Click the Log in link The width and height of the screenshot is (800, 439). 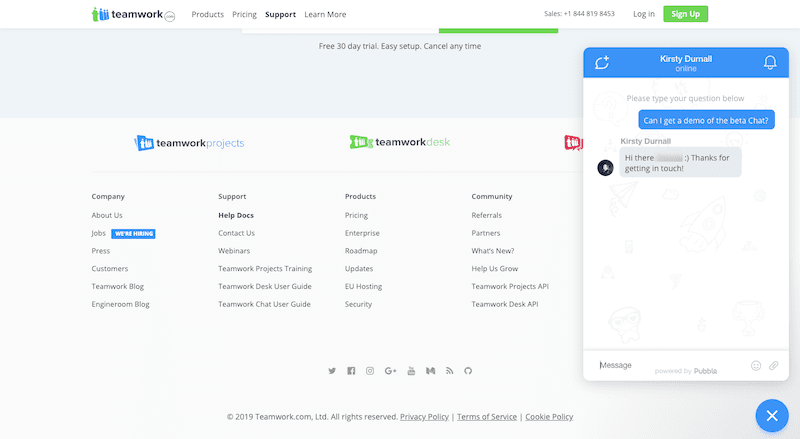(x=644, y=14)
